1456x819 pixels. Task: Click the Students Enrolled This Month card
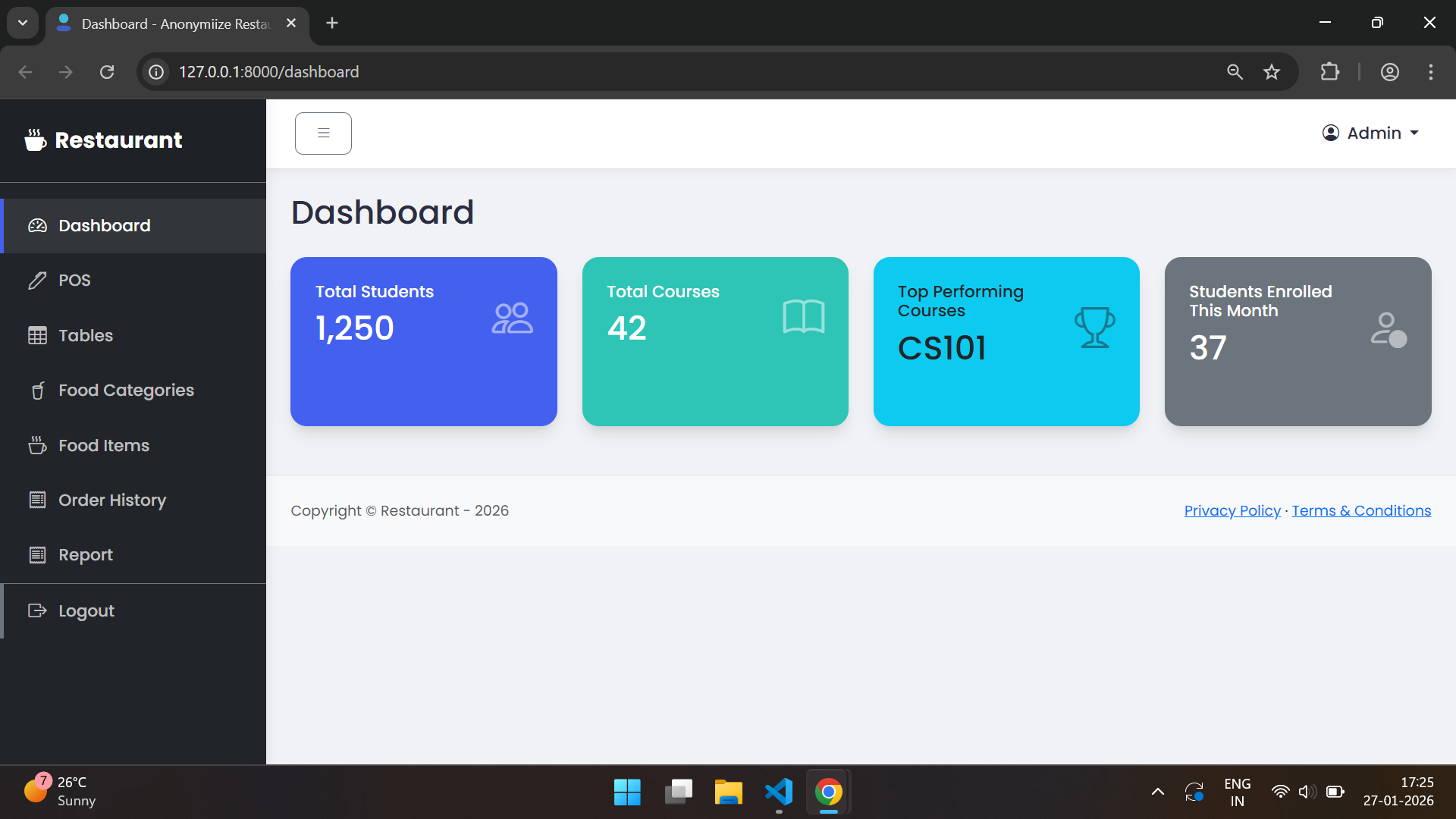tap(1298, 341)
